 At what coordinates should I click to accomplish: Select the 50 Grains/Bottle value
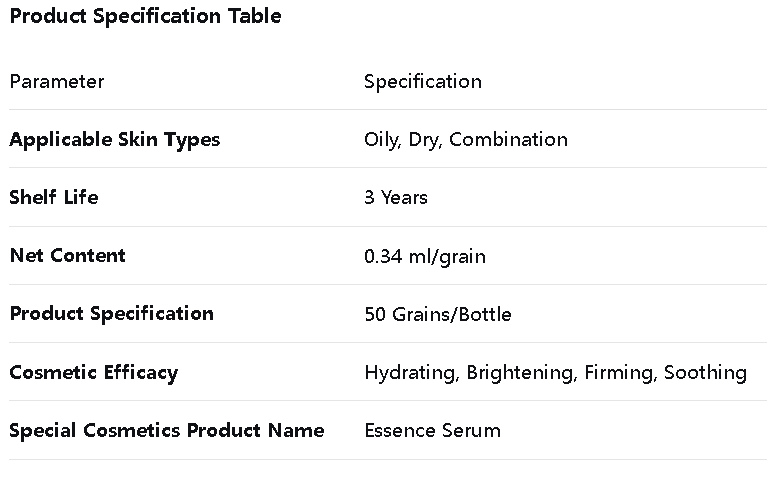pyautogui.click(x=437, y=314)
